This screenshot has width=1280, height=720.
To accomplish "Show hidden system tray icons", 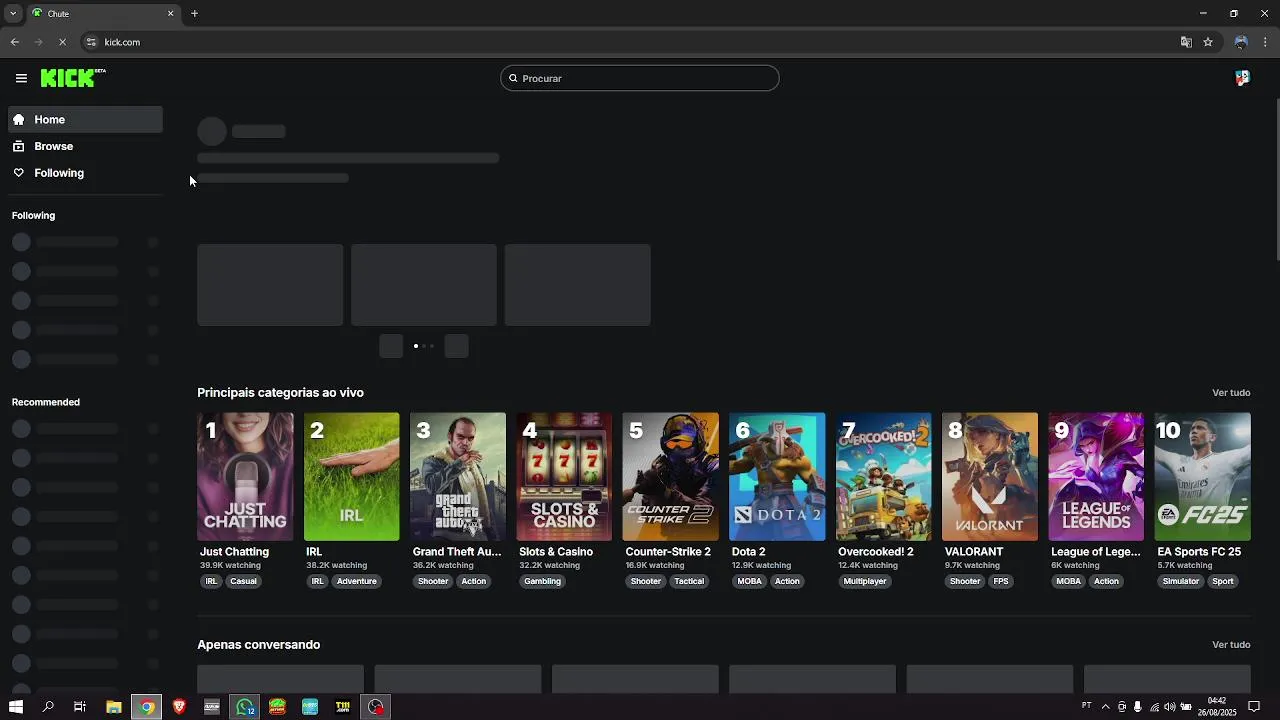I will pos(1105,707).
